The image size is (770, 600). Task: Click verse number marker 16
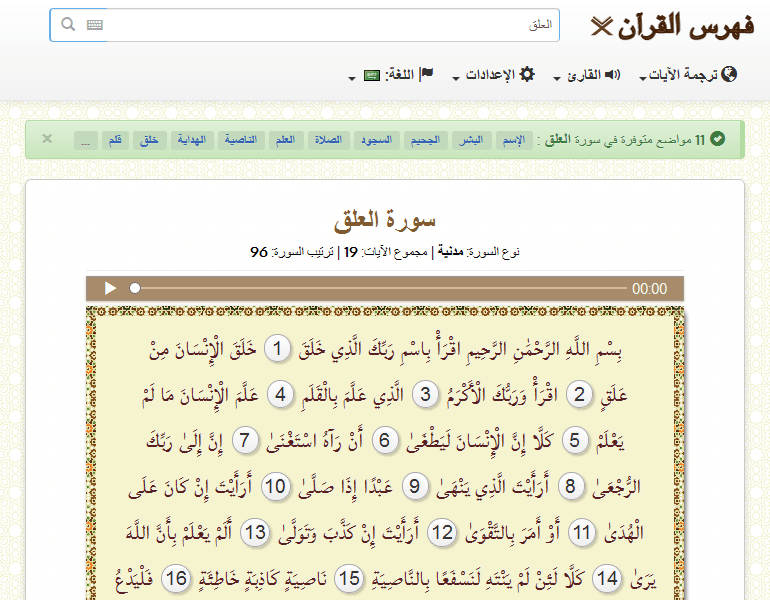tap(176, 579)
